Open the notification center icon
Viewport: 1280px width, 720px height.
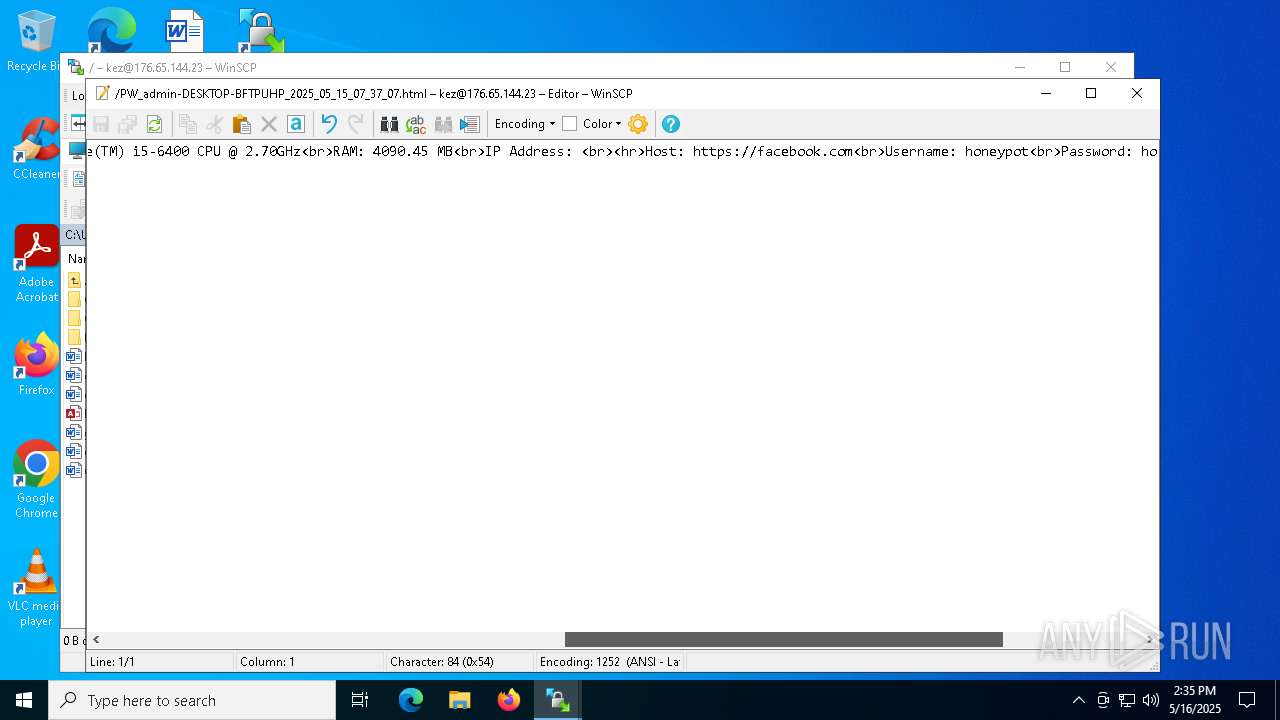[1247, 700]
